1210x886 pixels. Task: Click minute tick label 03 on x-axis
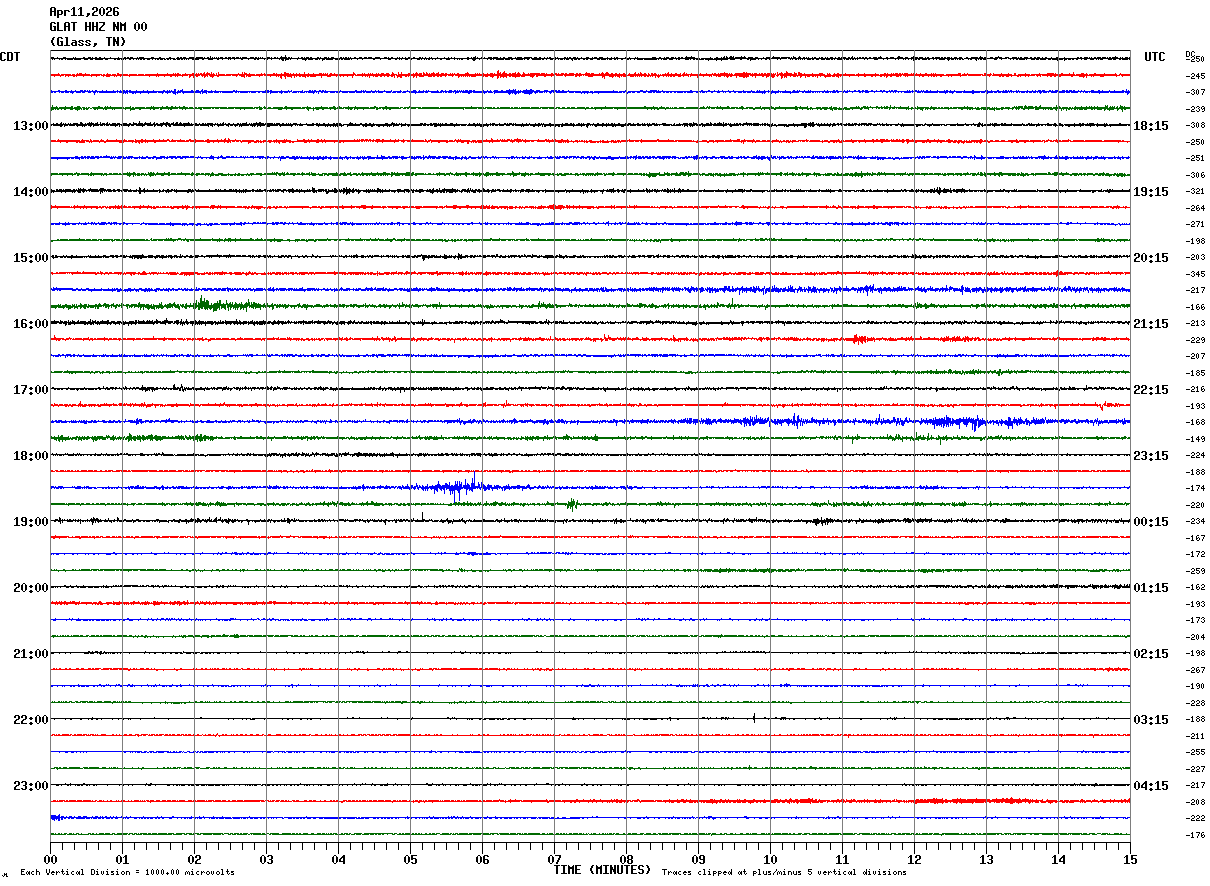tap(266, 860)
